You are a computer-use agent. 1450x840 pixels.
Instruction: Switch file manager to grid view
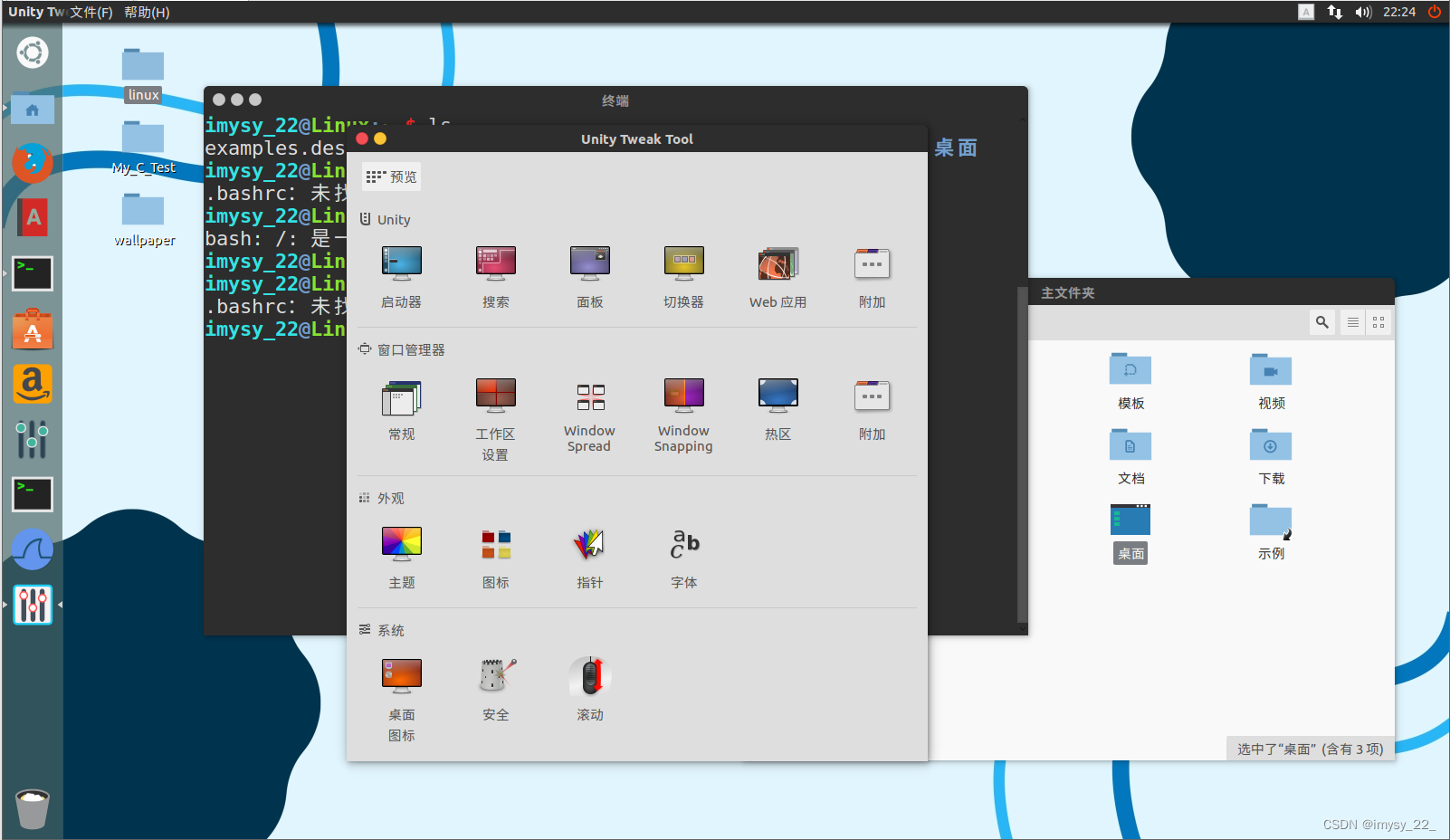coord(1378,322)
